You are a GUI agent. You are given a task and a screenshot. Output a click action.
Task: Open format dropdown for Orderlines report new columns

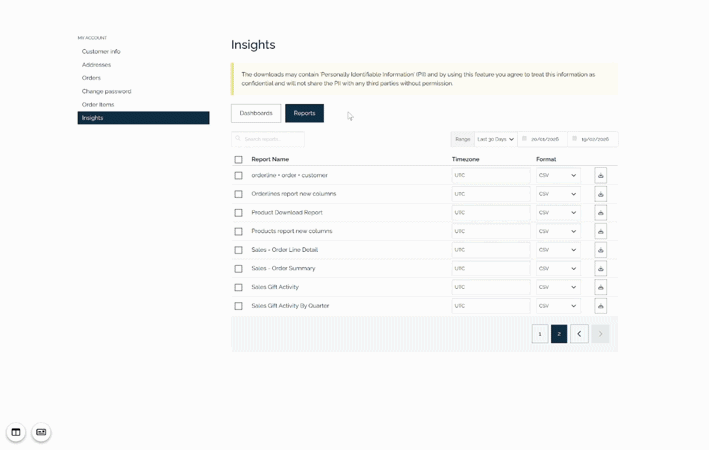[557, 194]
